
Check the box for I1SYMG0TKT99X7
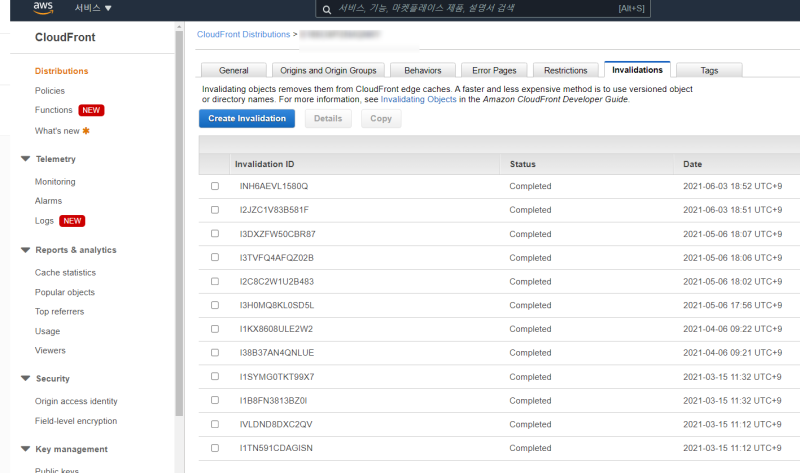[215, 377]
